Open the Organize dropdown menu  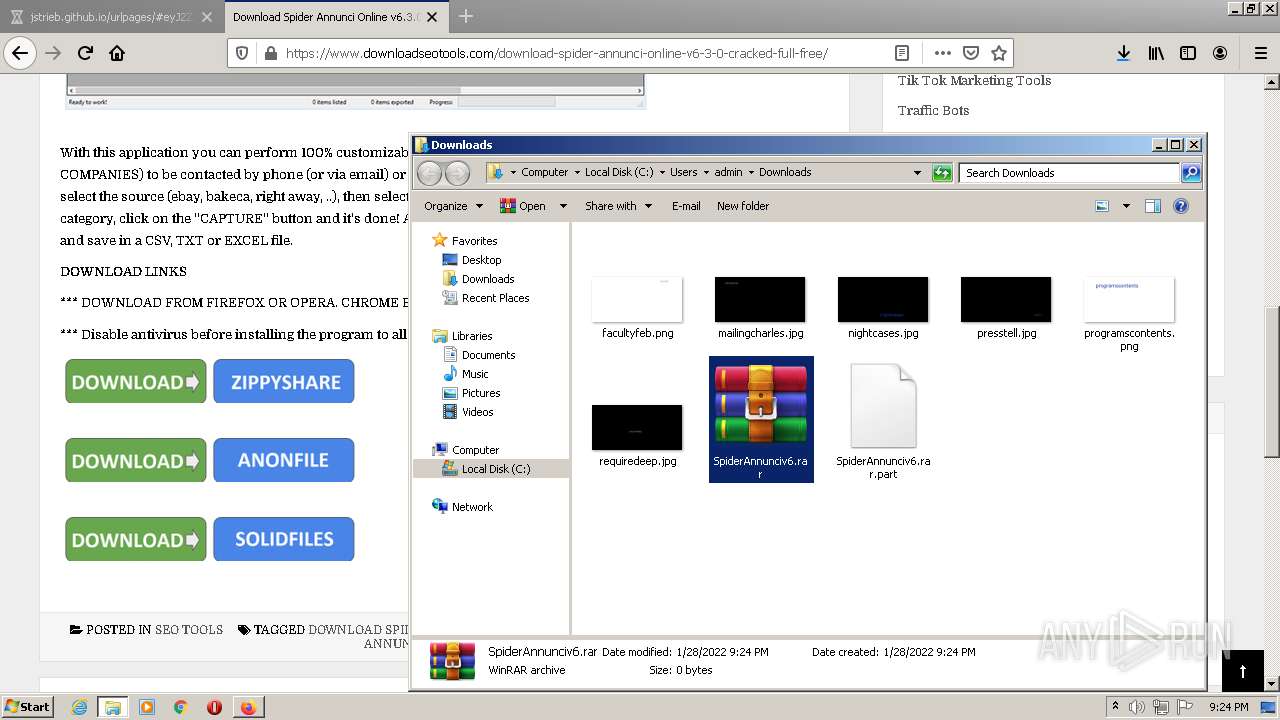coord(453,206)
